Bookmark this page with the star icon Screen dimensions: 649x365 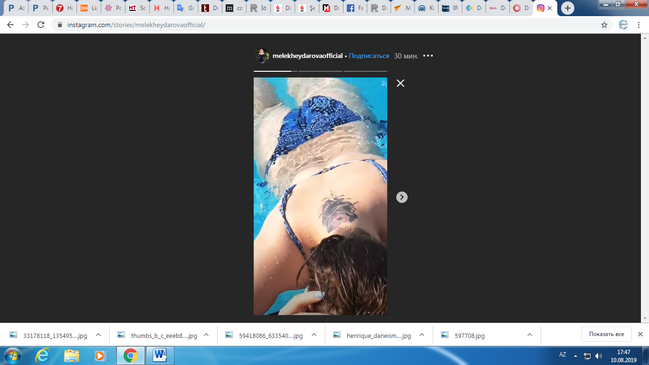(x=604, y=25)
